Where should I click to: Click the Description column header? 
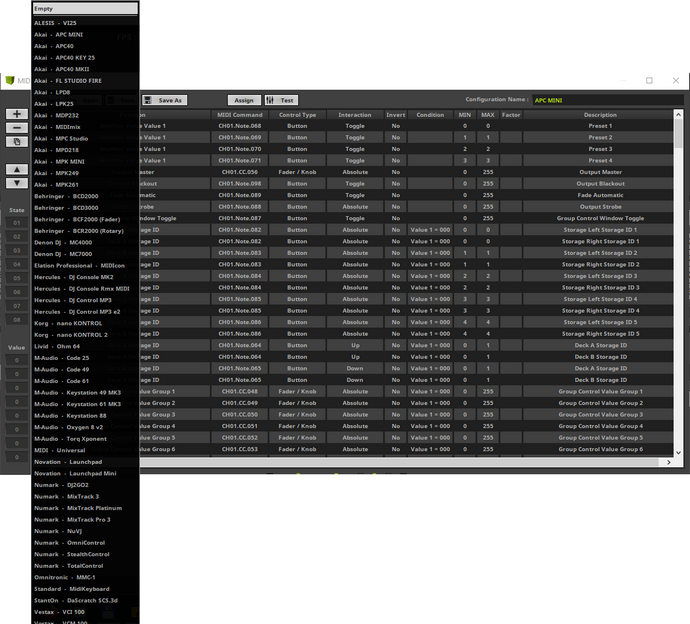pyautogui.click(x=600, y=115)
